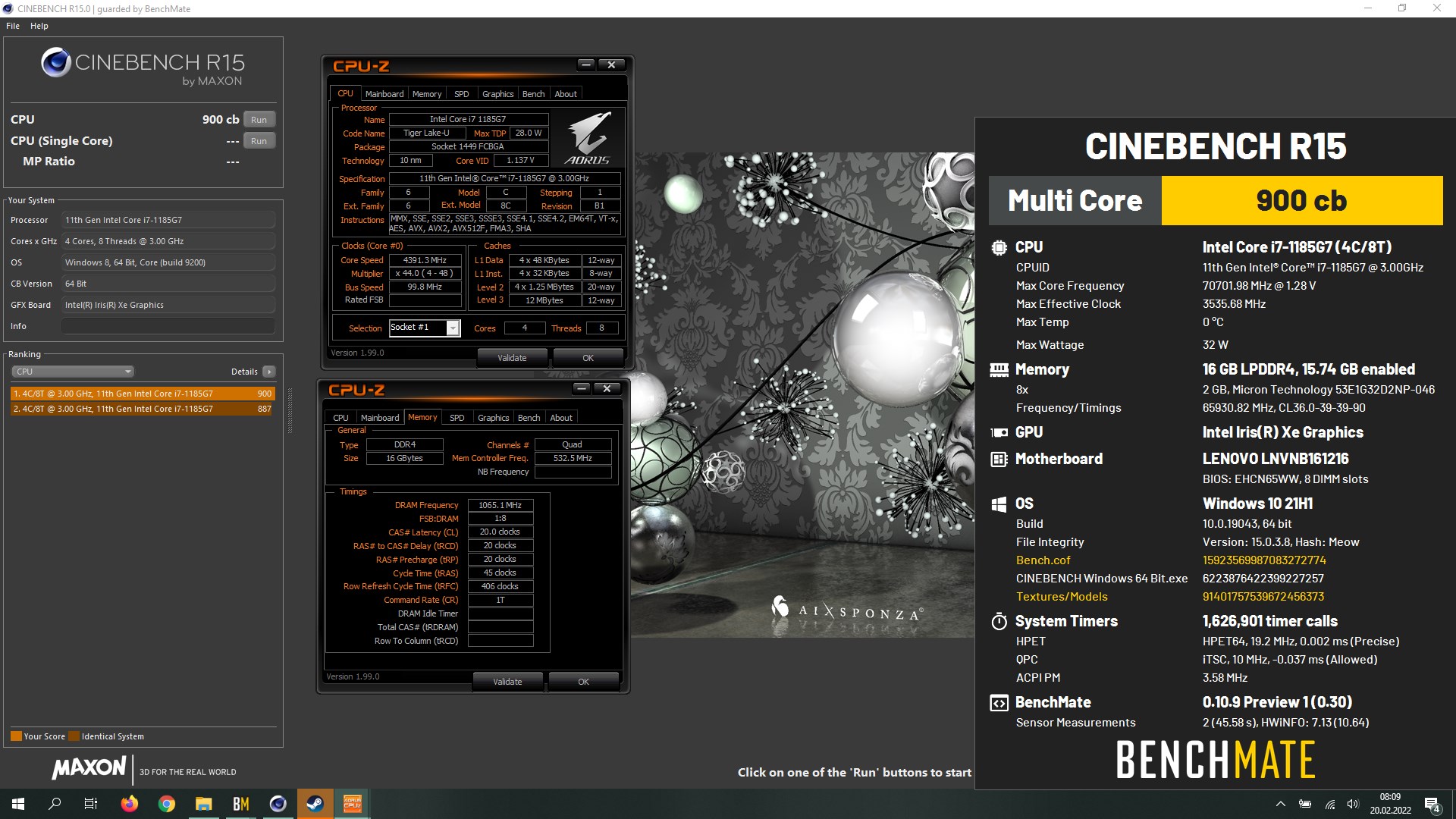Minimize the bottom CPU-Z memory window
Image resolution: width=1456 pixels, height=819 pixels.
coord(582,388)
